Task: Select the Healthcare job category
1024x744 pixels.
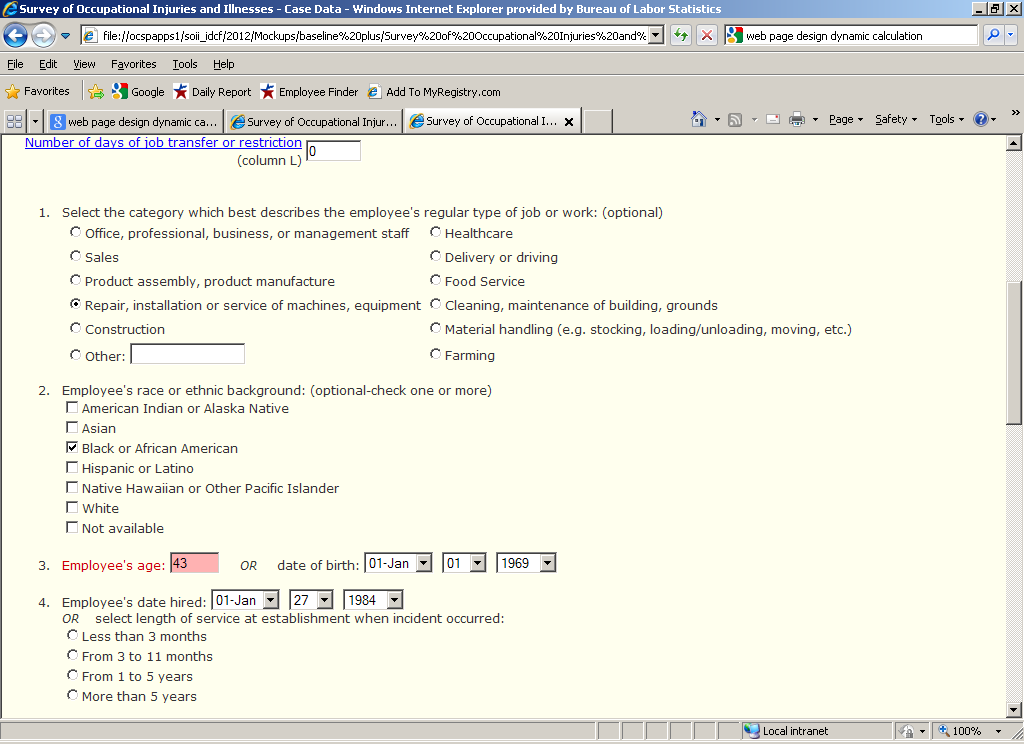Action: (436, 233)
